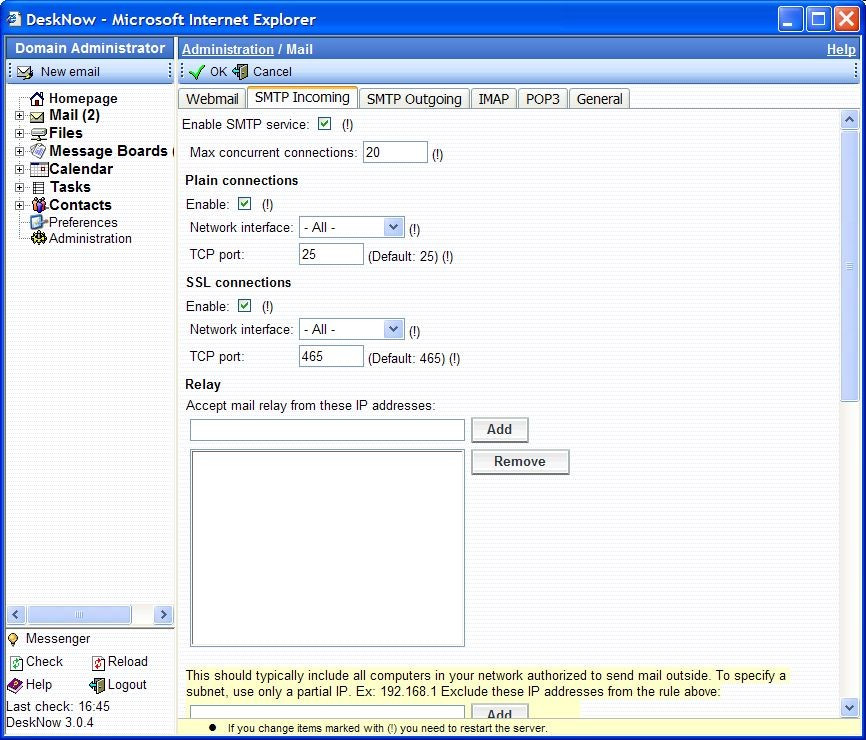Click the green OK checkmark icon

click(197, 72)
